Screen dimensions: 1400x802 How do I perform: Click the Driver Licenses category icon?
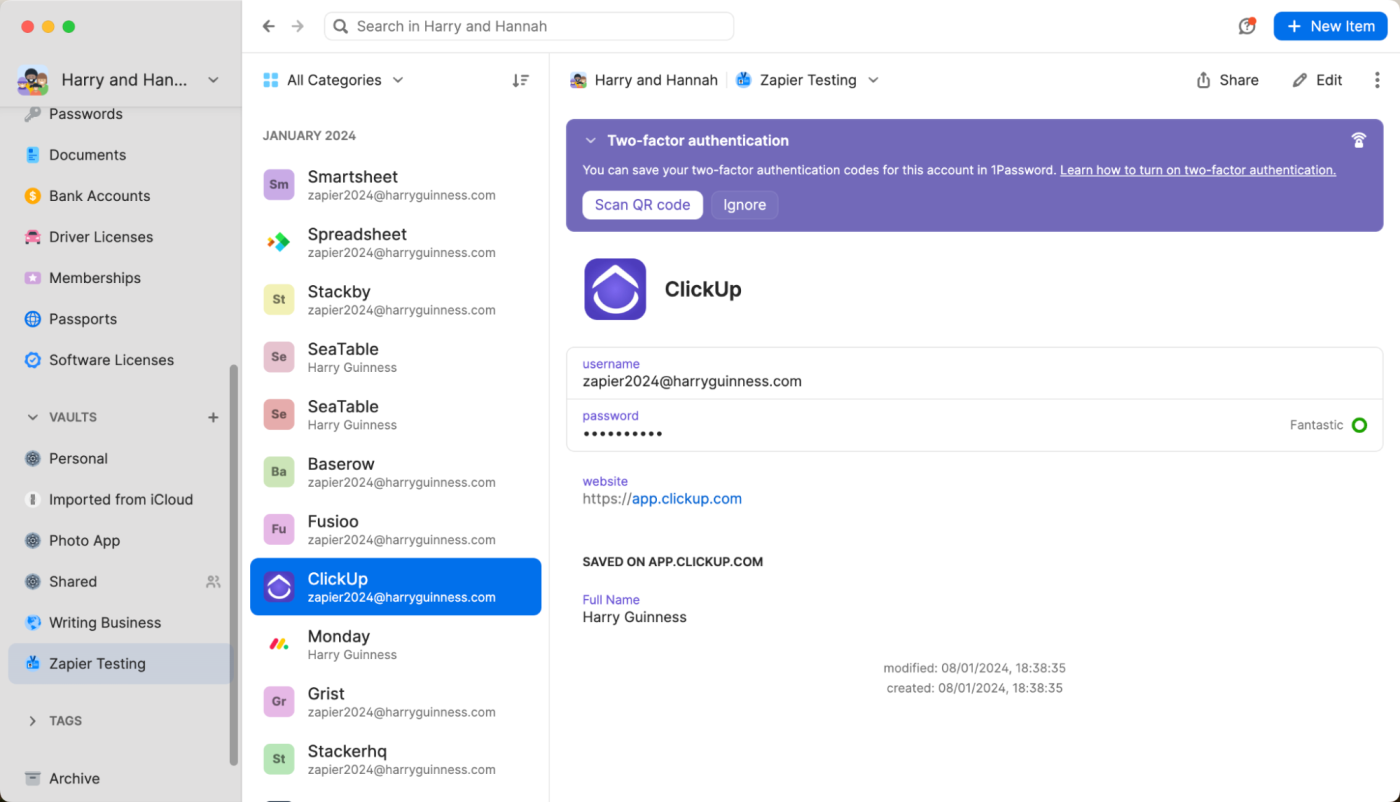33,237
